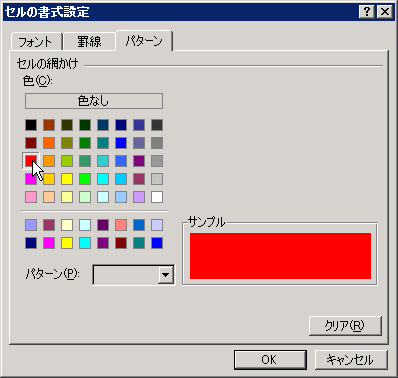Click the 色なし button
Image resolution: width=398 pixels, height=378 pixels.
coord(94,101)
